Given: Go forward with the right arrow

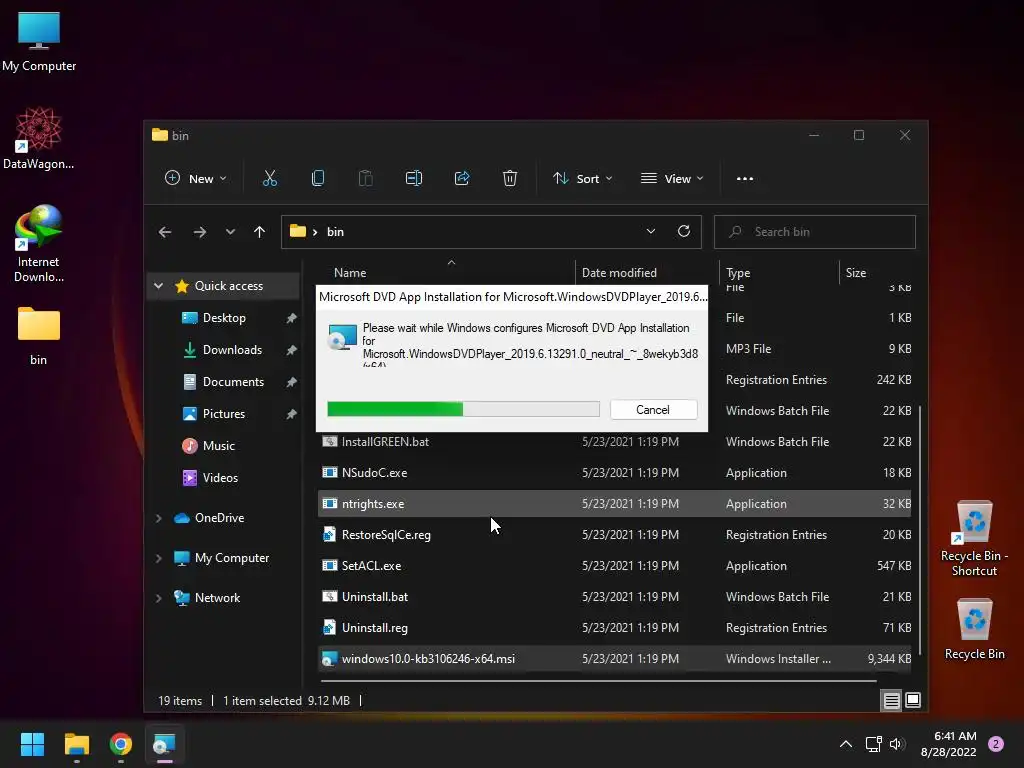Looking at the screenshot, I should point(200,232).
